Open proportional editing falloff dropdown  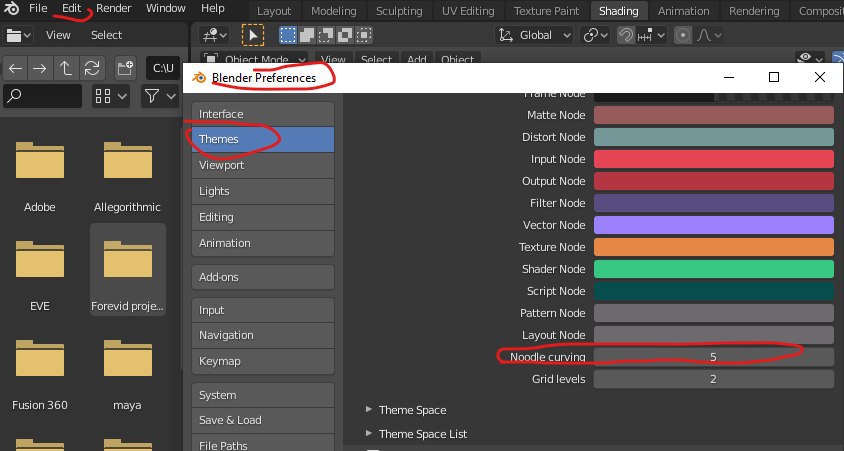pos(709,36)
